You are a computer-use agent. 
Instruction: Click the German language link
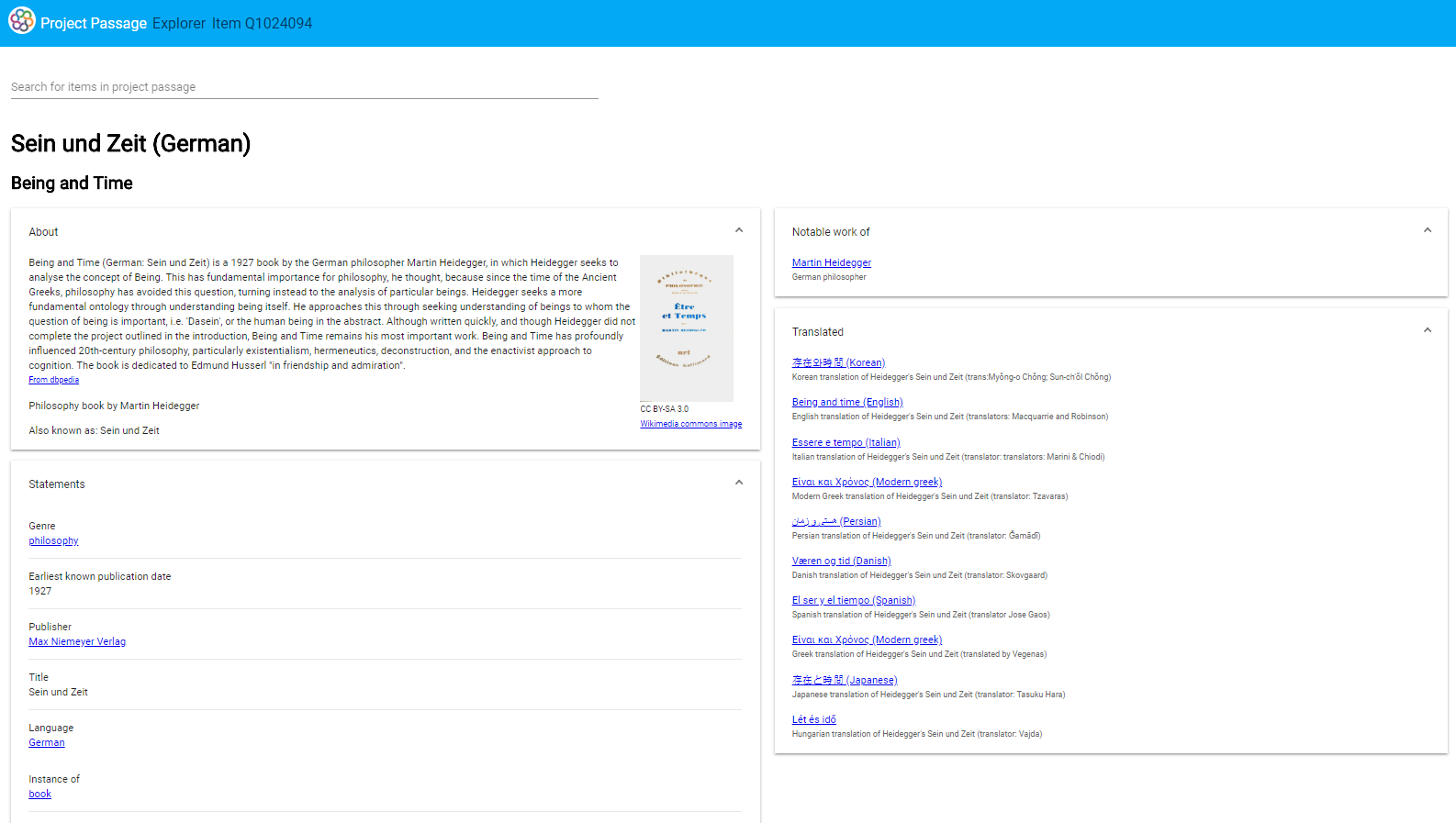click(x=47, y=743)
